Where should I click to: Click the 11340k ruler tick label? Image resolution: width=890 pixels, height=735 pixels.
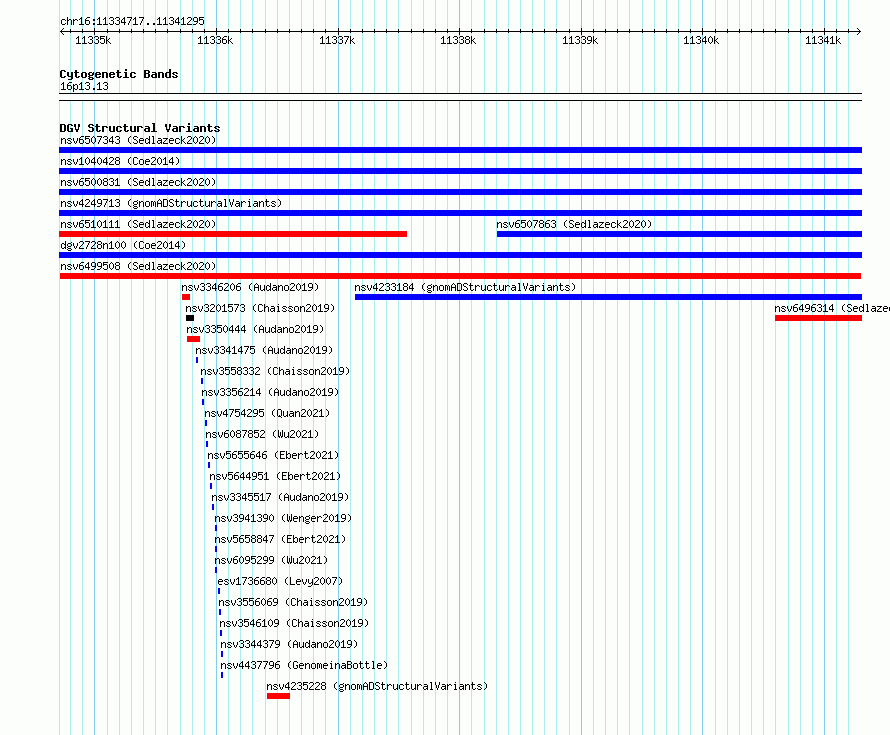click(x=701, y=40)
